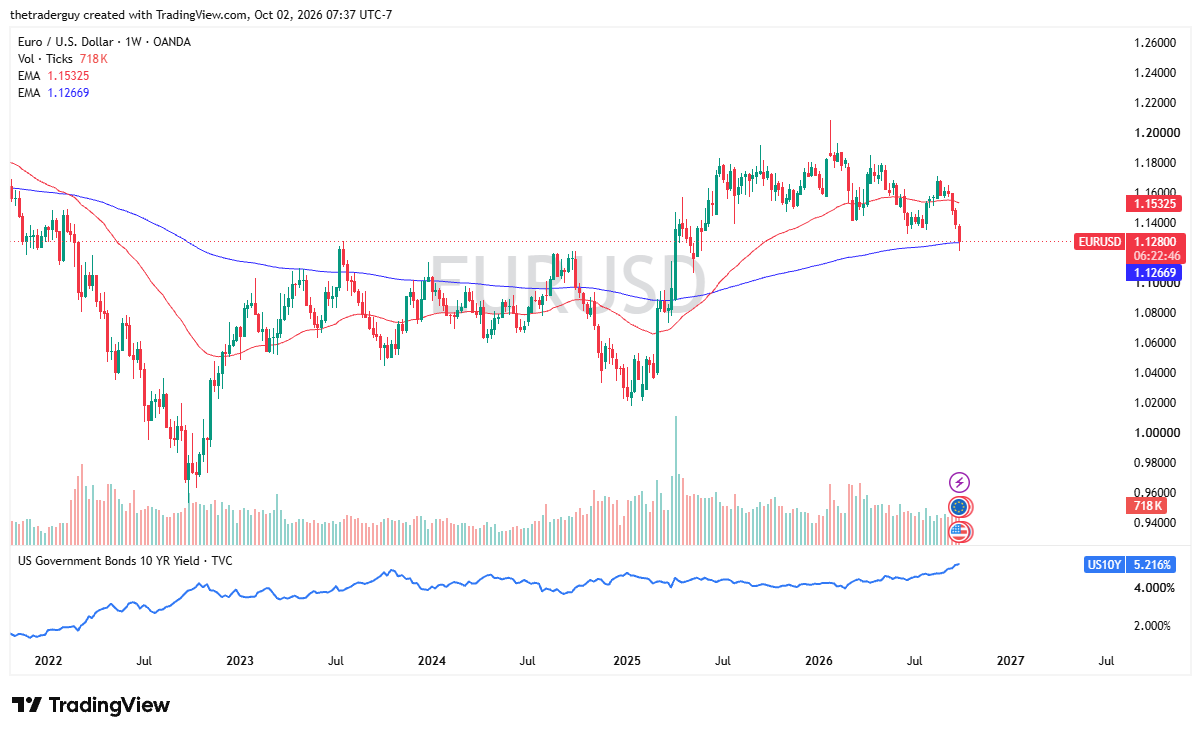Click the 0.94000 price axis label
This screenshot has height=735, width=1201.
click(x=1155, y=523)
